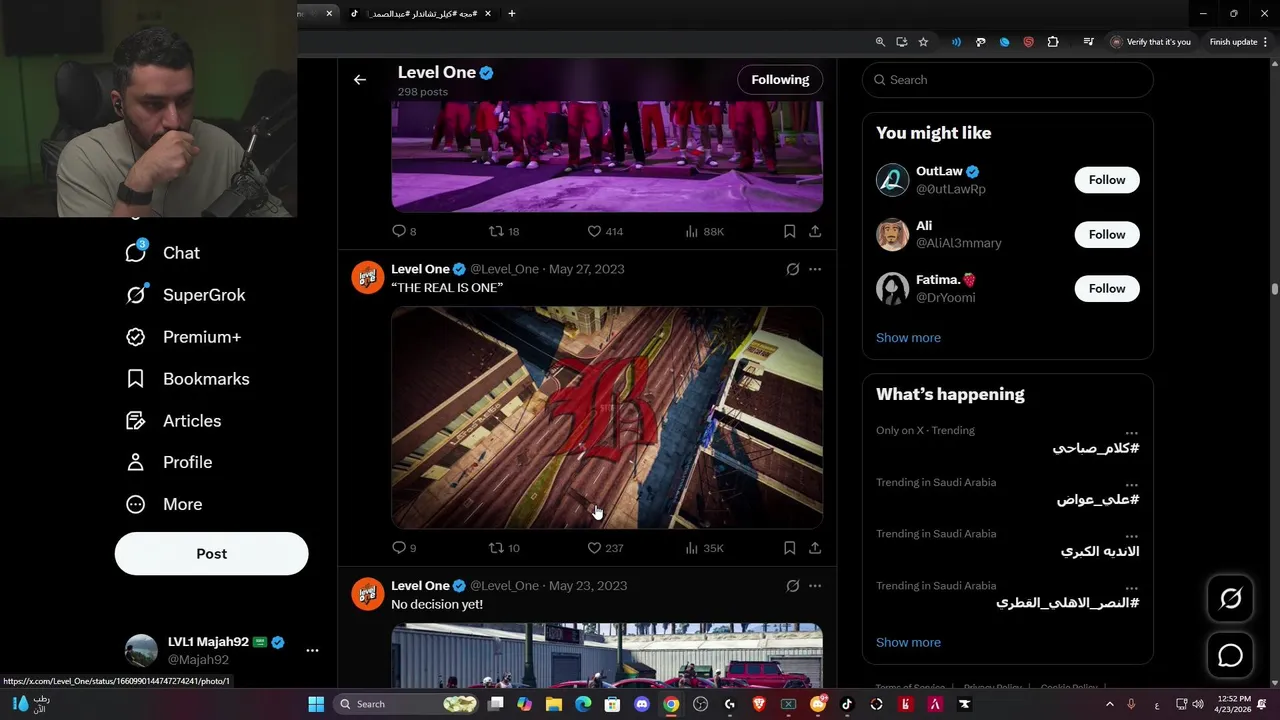Open the account menu next to LVL1 Majah92
Image resolution: width=1280 pixels, height=720 pixels.
point(312,650)
